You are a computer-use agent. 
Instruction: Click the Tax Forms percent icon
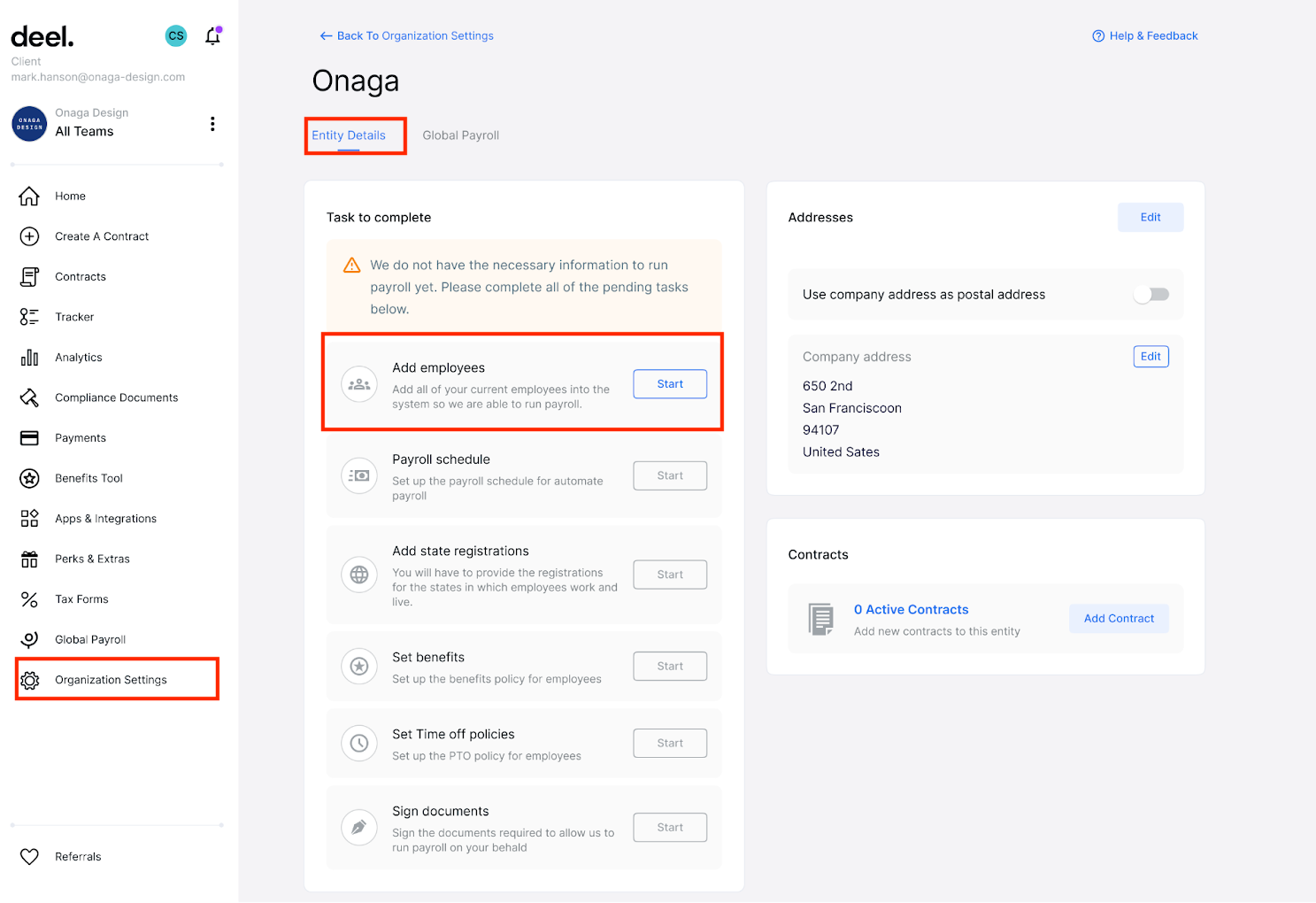tap(29, 599)
